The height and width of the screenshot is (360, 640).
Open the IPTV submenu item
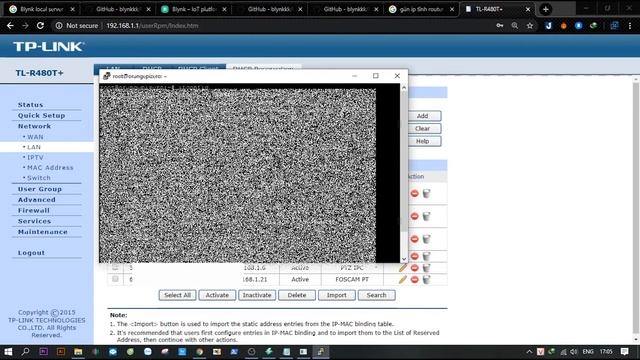point(35,157)
